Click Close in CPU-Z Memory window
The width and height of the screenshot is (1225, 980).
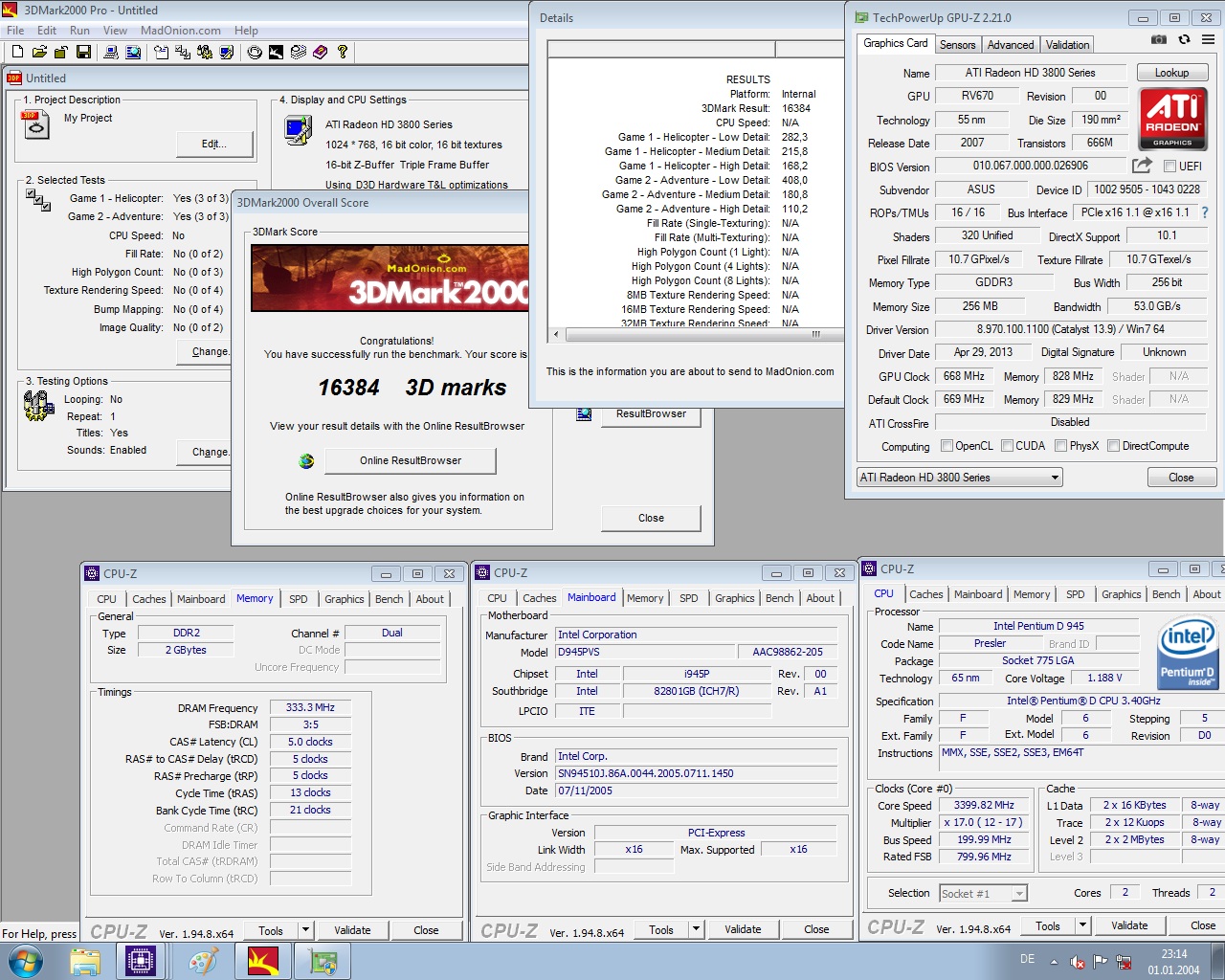pos(426,930)
